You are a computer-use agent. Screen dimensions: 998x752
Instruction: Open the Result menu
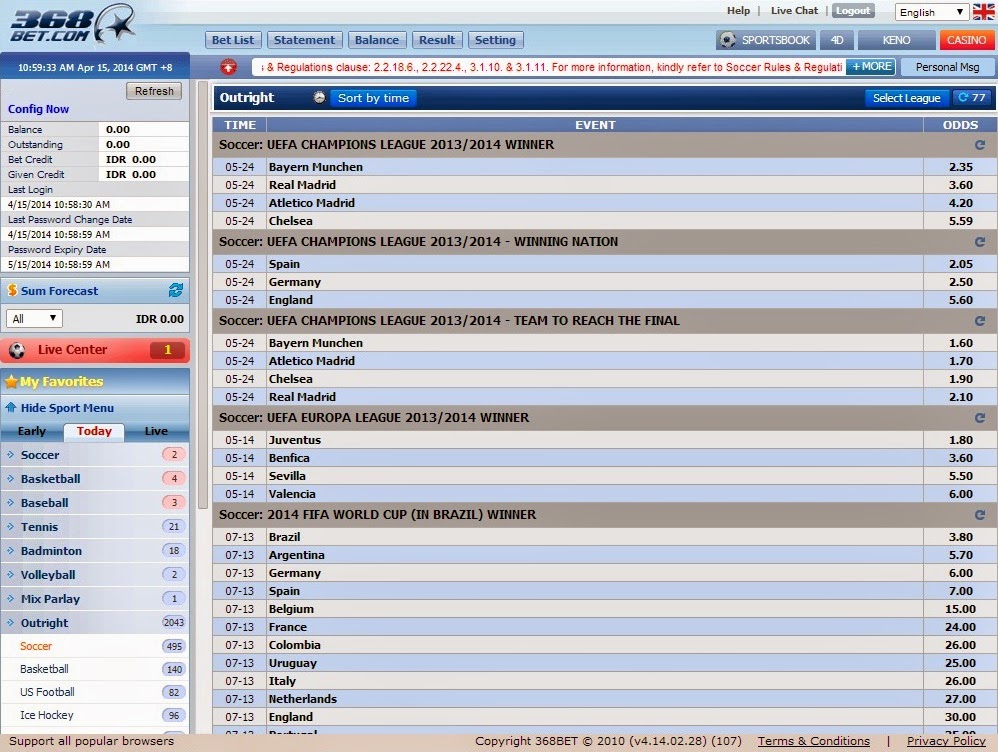(x=437, y=40)
